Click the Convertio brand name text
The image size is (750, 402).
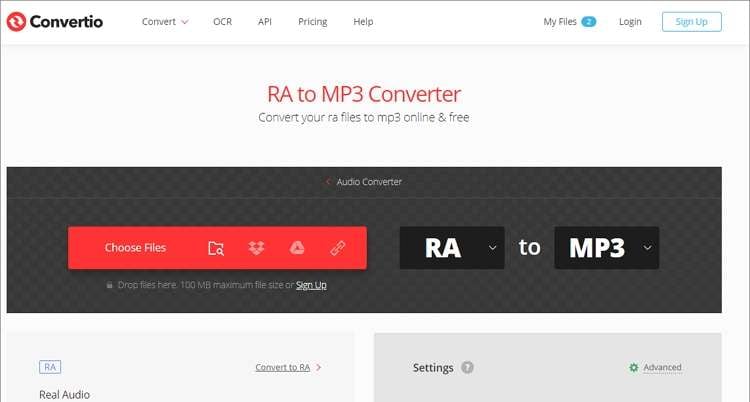pyautogui.click(x=66, y=22)
